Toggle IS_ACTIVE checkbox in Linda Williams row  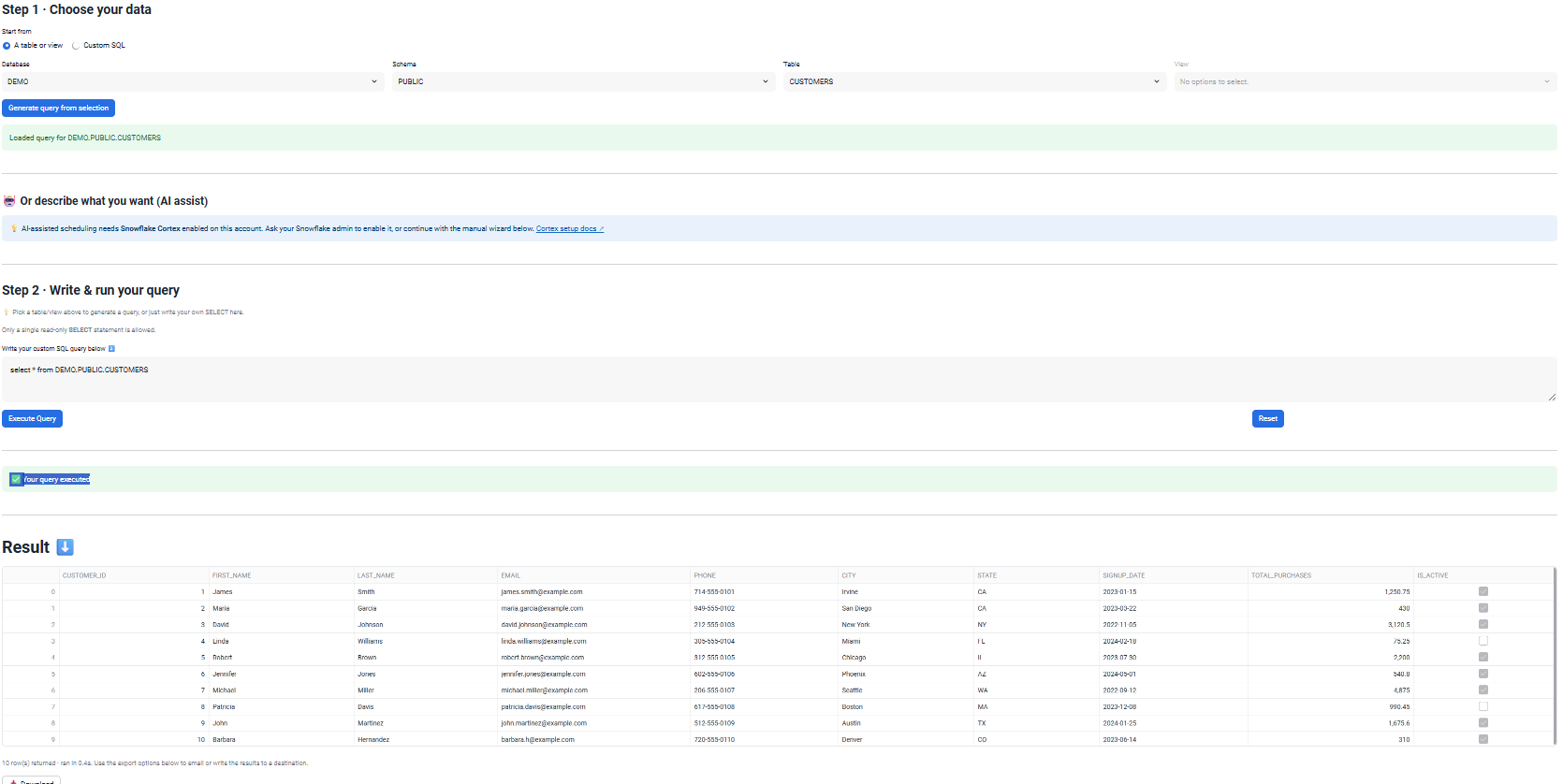1483,641
